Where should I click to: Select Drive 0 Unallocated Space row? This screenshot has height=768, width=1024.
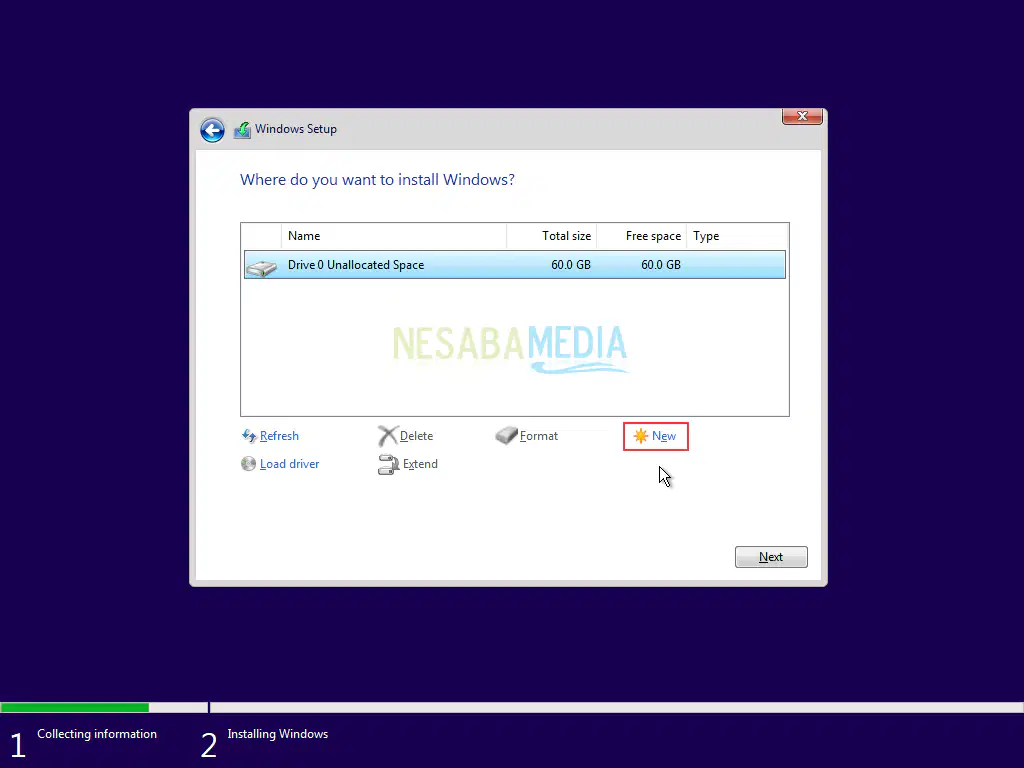(x=515, y=264)
